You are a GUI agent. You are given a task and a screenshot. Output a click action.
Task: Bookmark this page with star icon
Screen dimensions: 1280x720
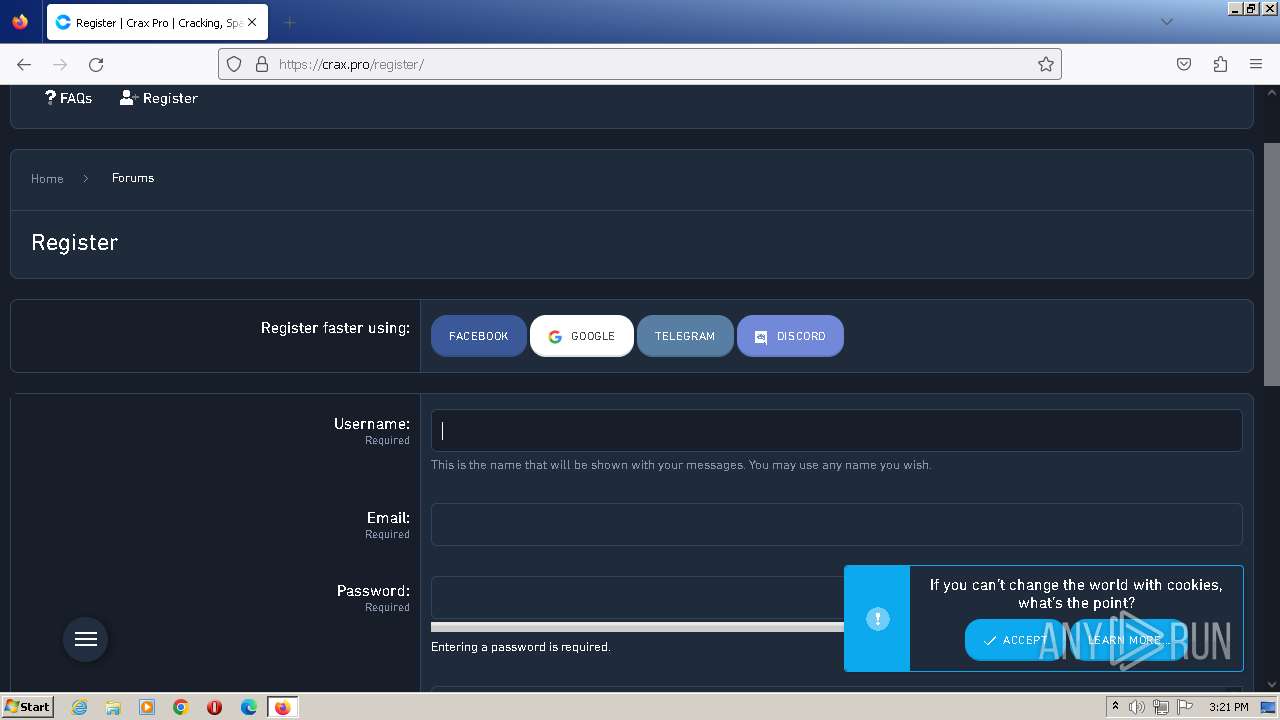[x=1046, y=64]
